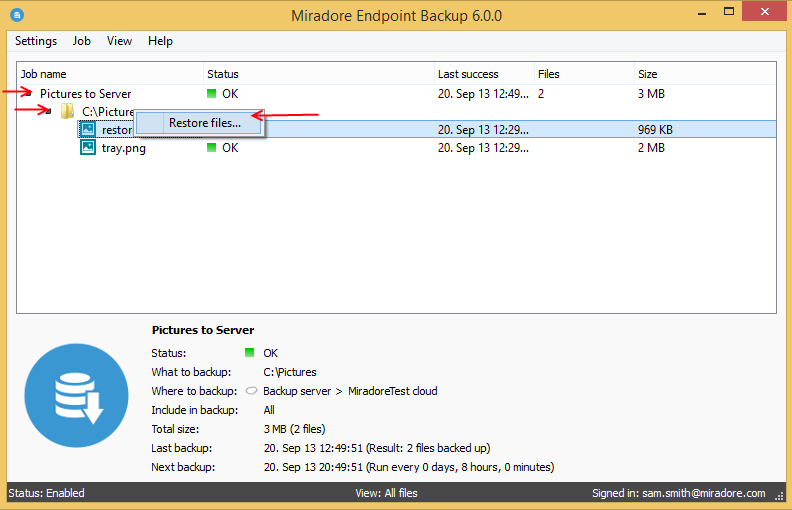
Task: Click the 969 KB size cell
Action: coord(655,130)
